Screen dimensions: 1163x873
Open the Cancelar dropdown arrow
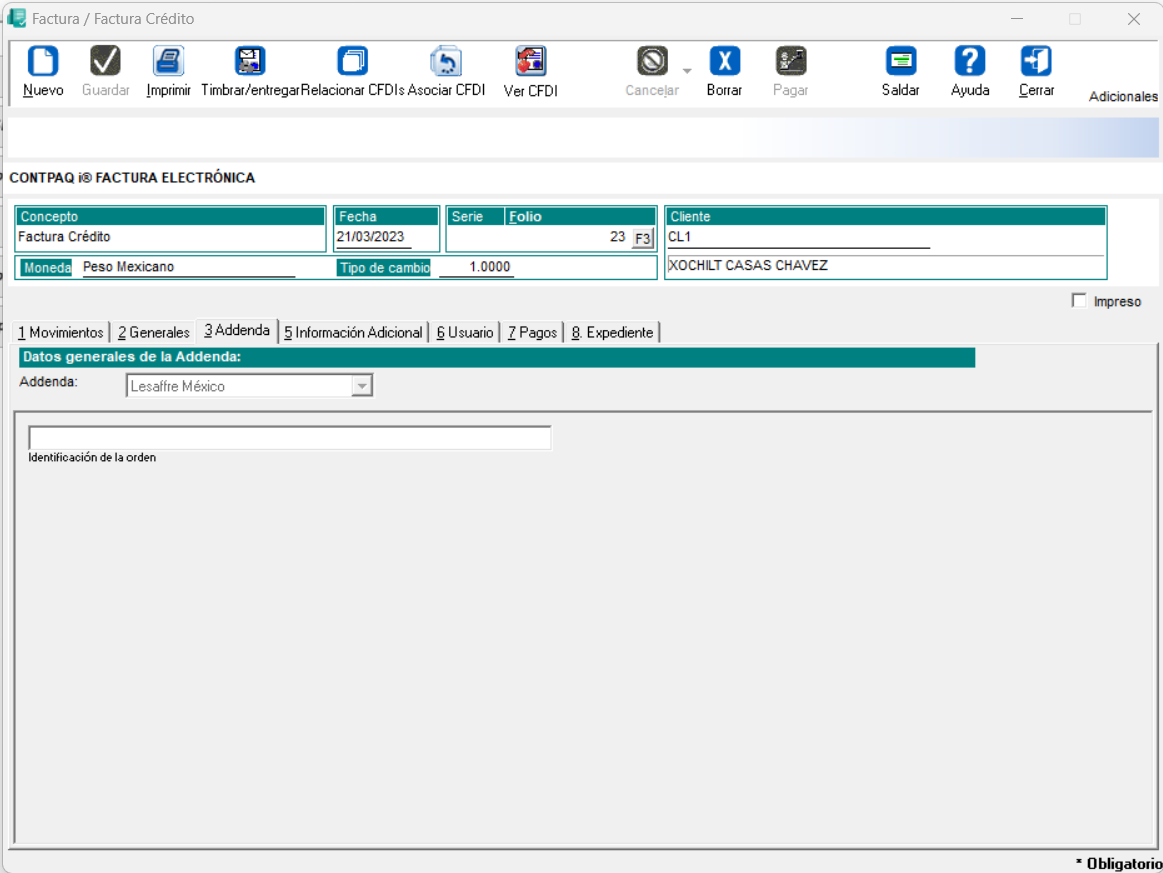[686, 71]
